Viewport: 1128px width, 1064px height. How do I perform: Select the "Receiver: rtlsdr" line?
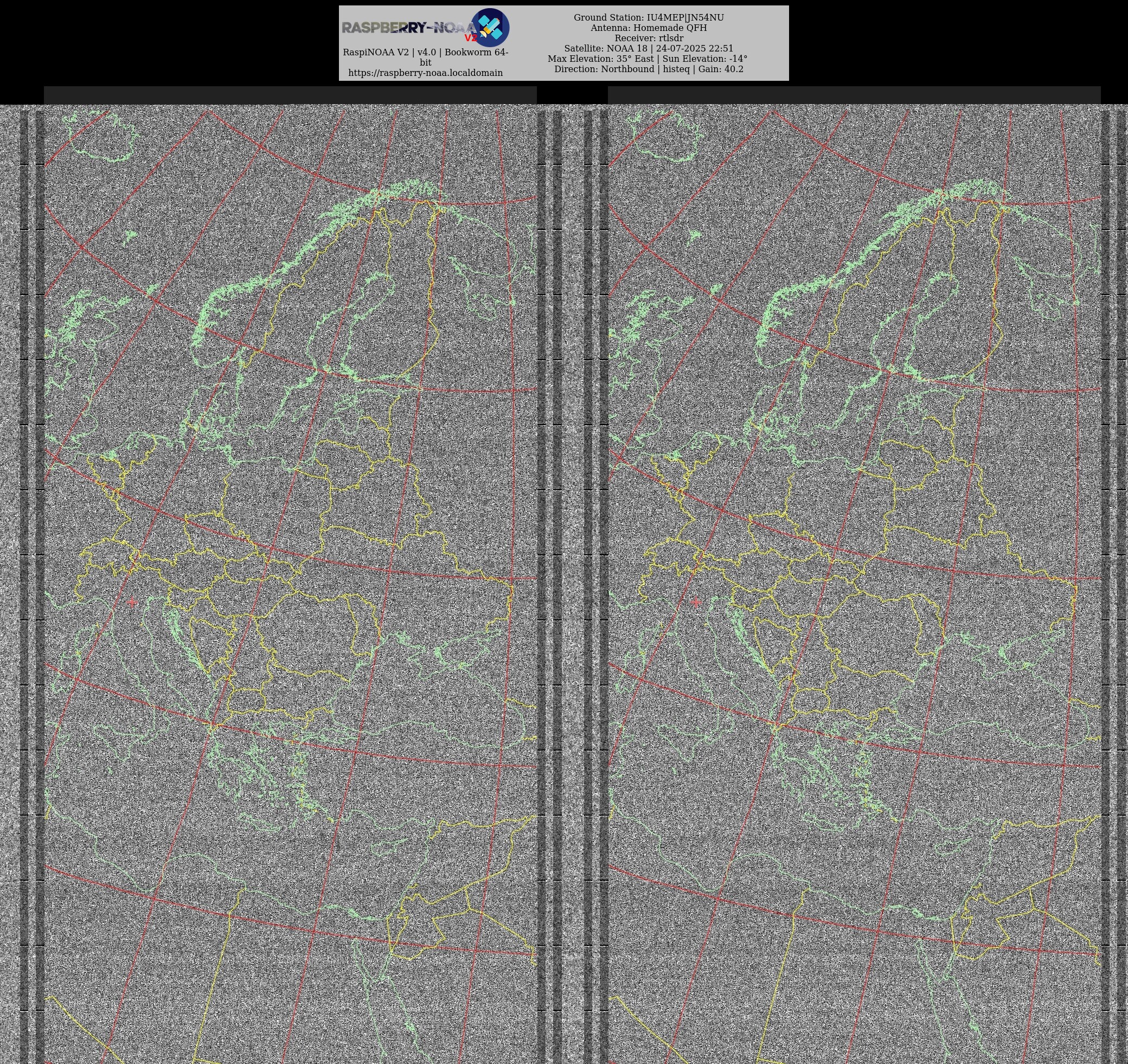coord(649,38)
